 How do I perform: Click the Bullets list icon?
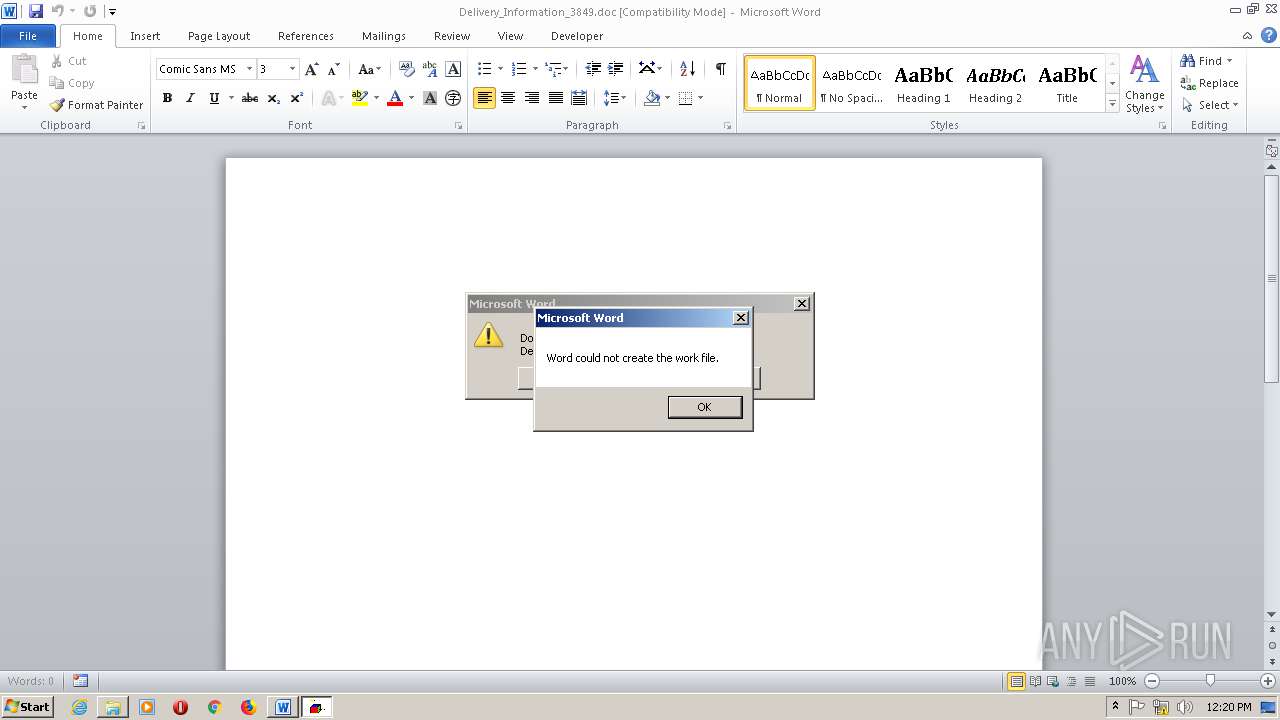tap(484, 69)
